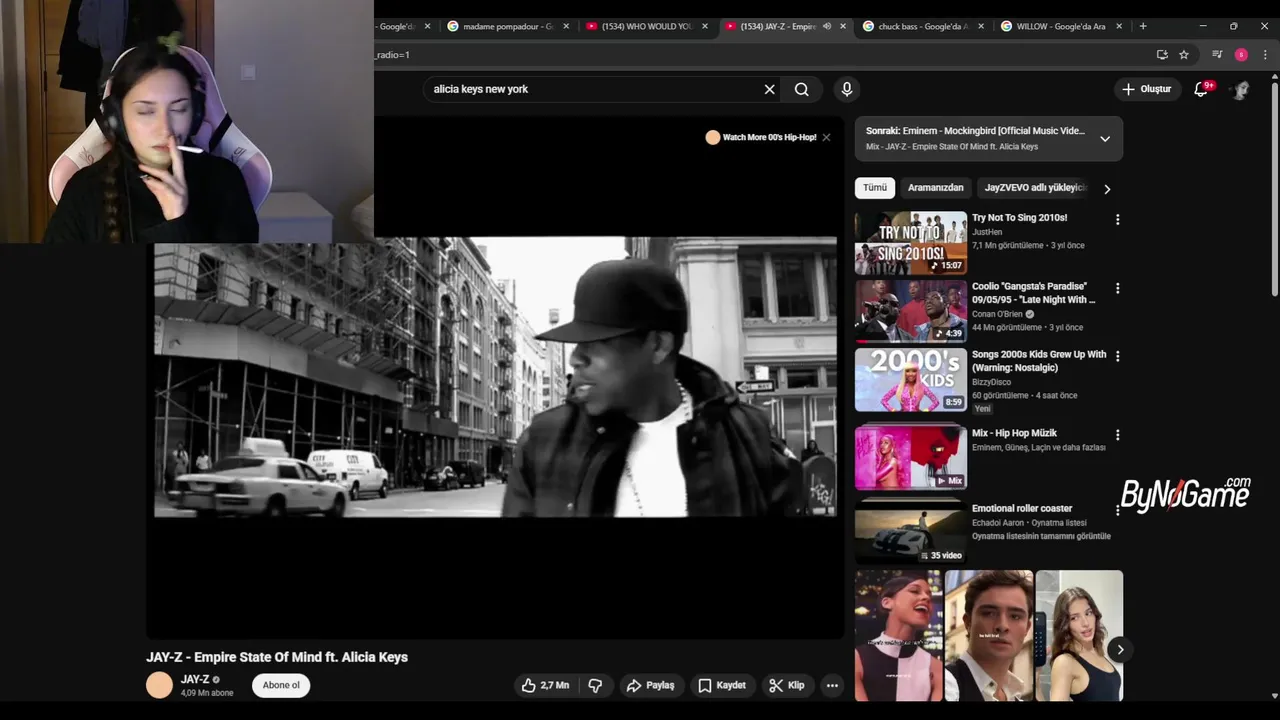Open a new browser tab

(x=1143, y=26)
